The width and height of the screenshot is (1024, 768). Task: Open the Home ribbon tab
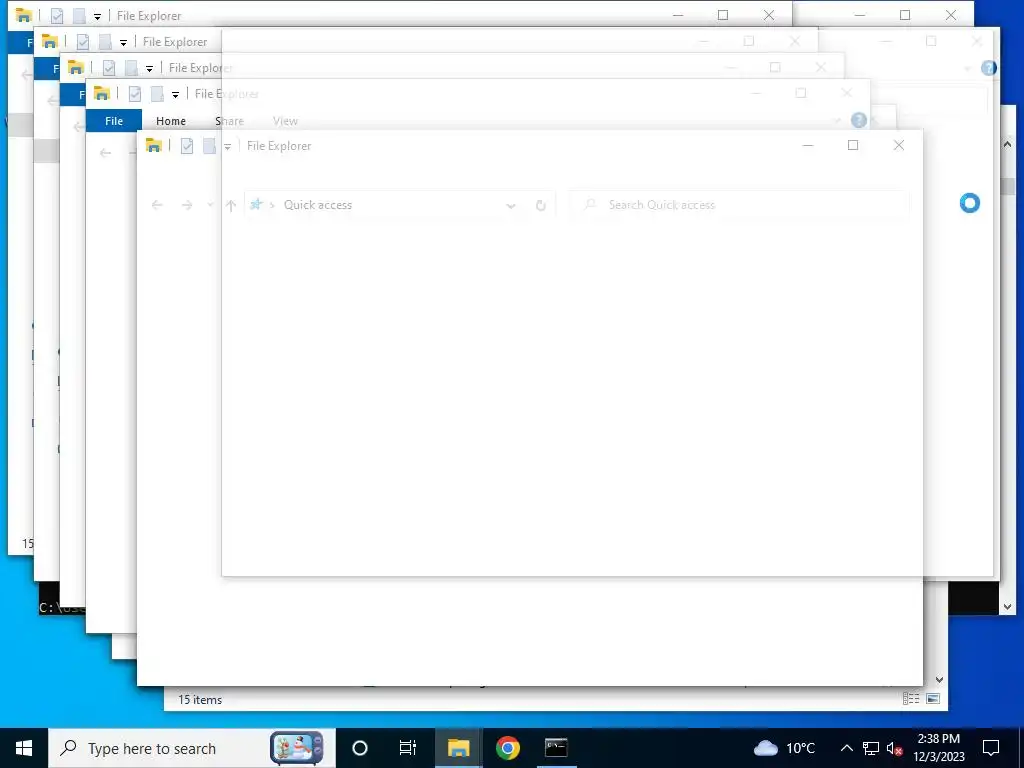tap(170, 121)
